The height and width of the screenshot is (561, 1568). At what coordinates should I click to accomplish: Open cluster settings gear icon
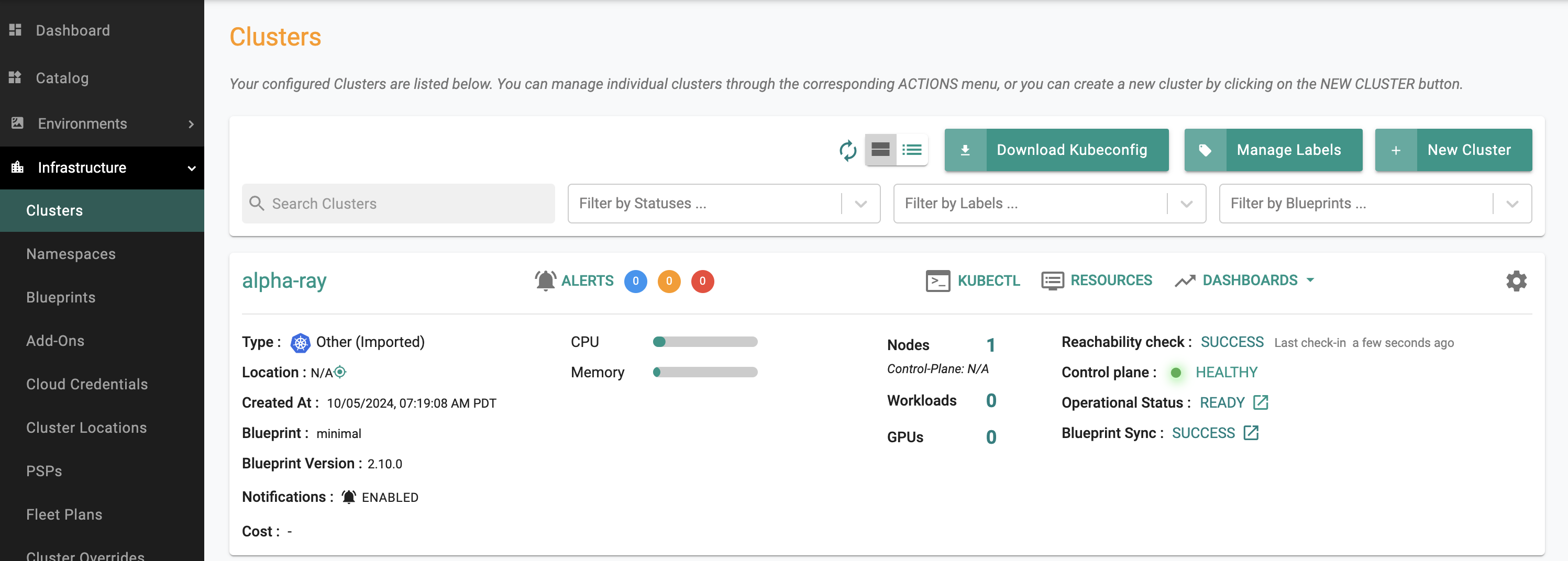(1516, 281)
